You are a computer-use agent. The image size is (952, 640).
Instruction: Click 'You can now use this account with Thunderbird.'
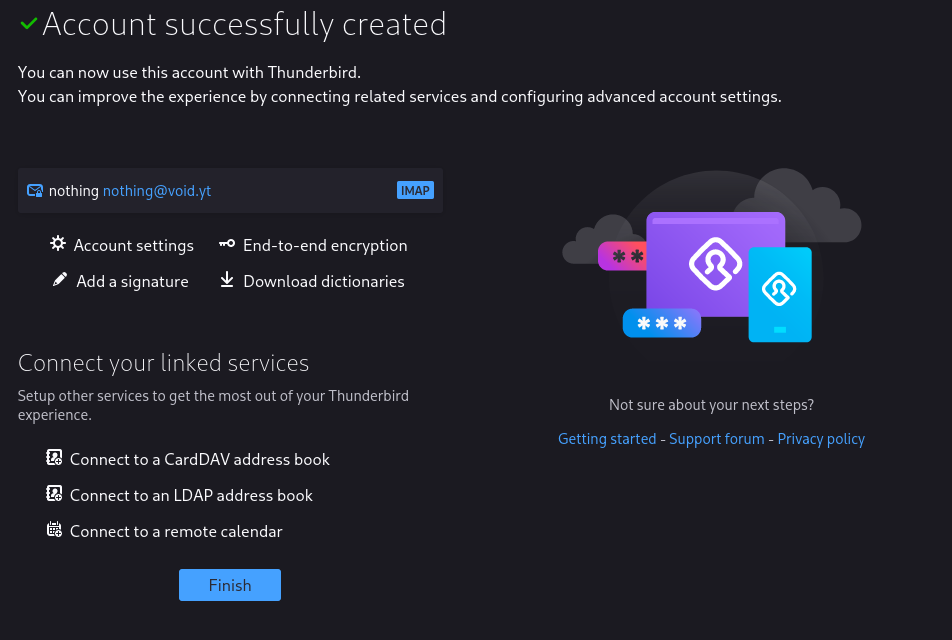point(189,72)
